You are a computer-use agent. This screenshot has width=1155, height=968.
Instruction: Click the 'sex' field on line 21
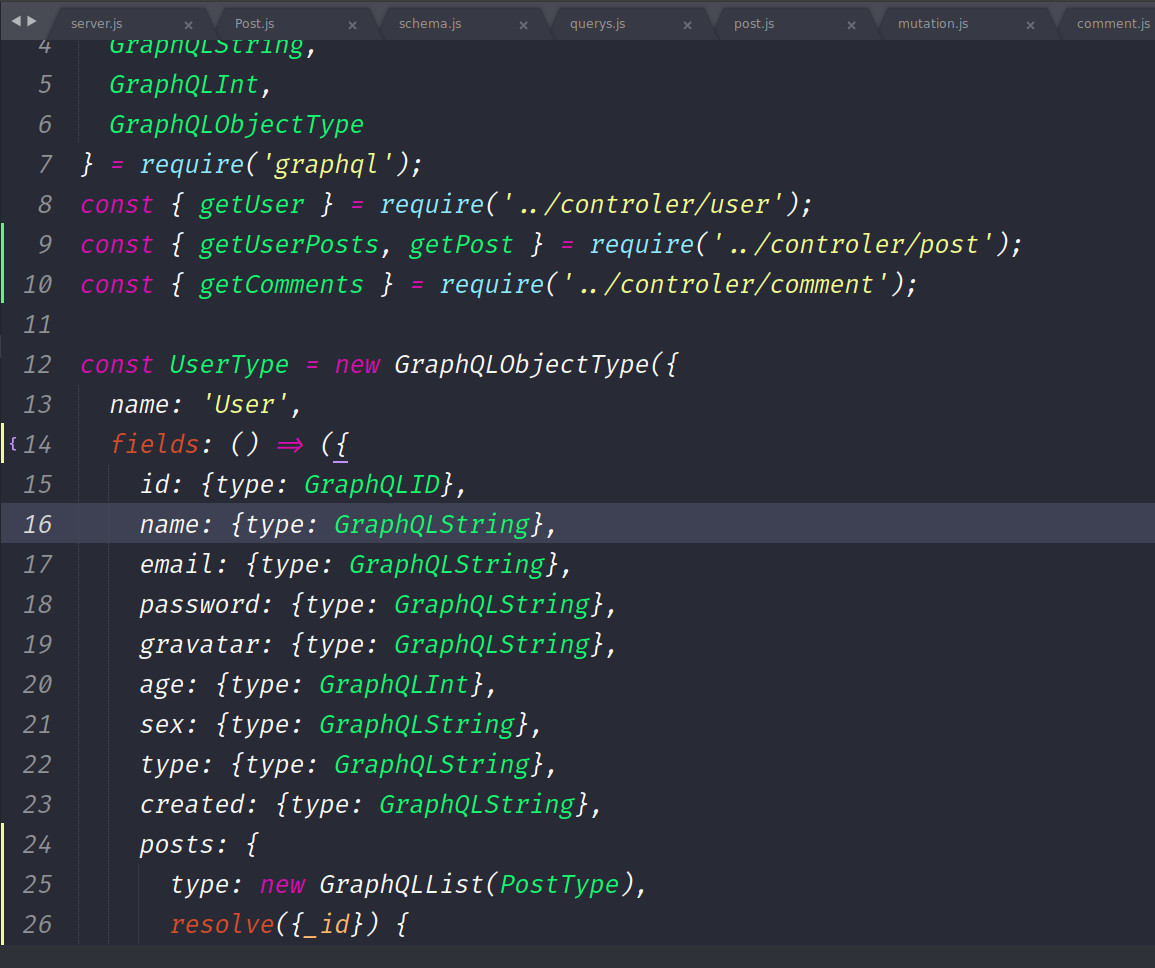[x=161, y=724]
